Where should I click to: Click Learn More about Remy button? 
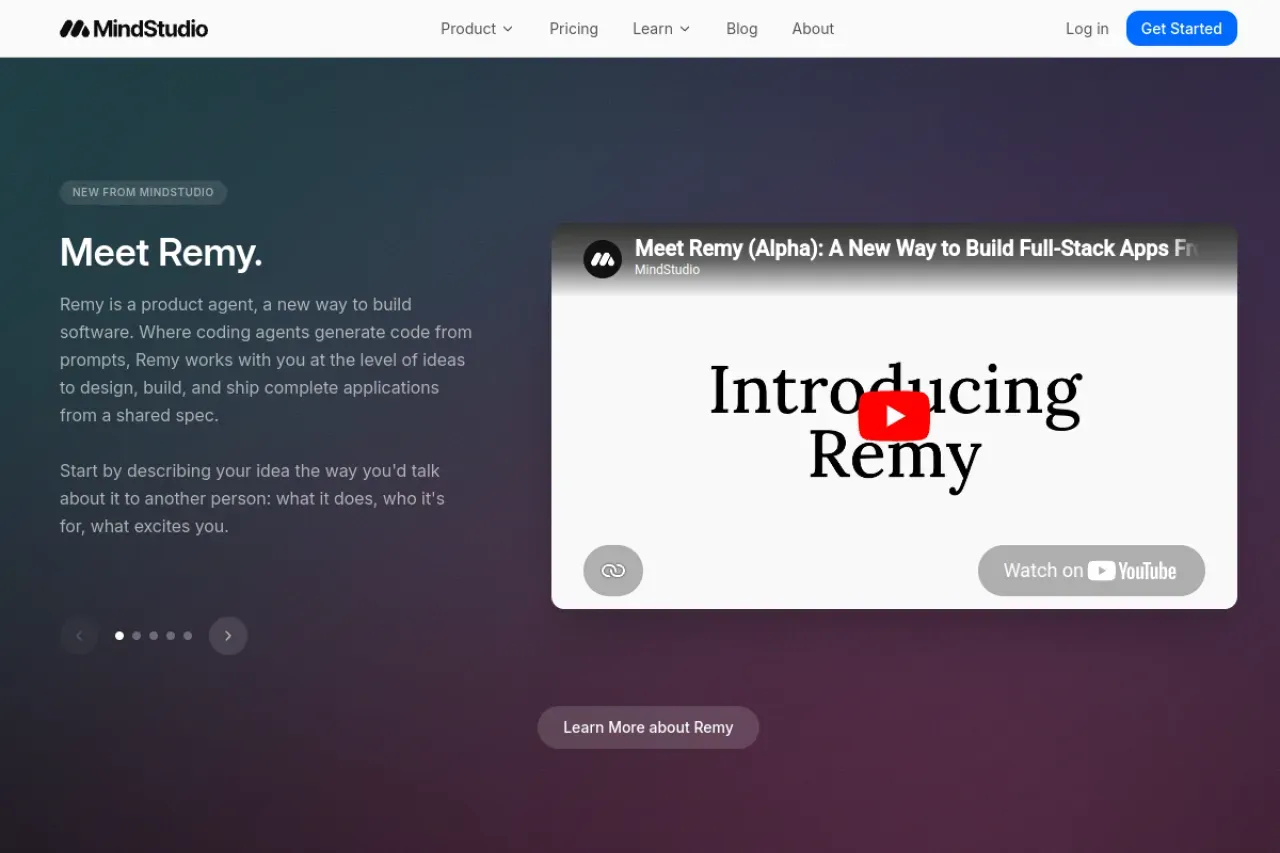tap(648, 727)
